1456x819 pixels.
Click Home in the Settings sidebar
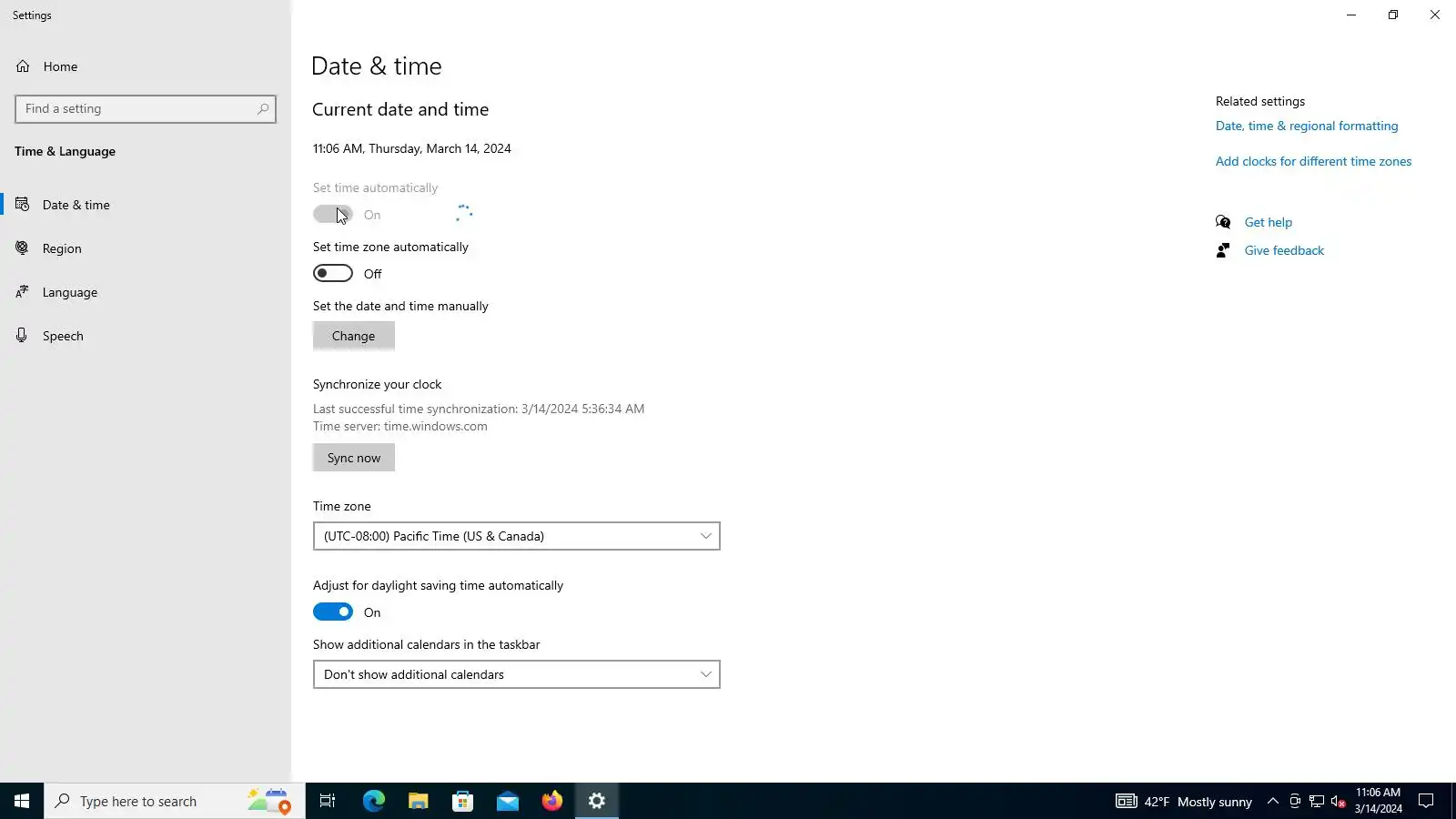pos(146,66)
